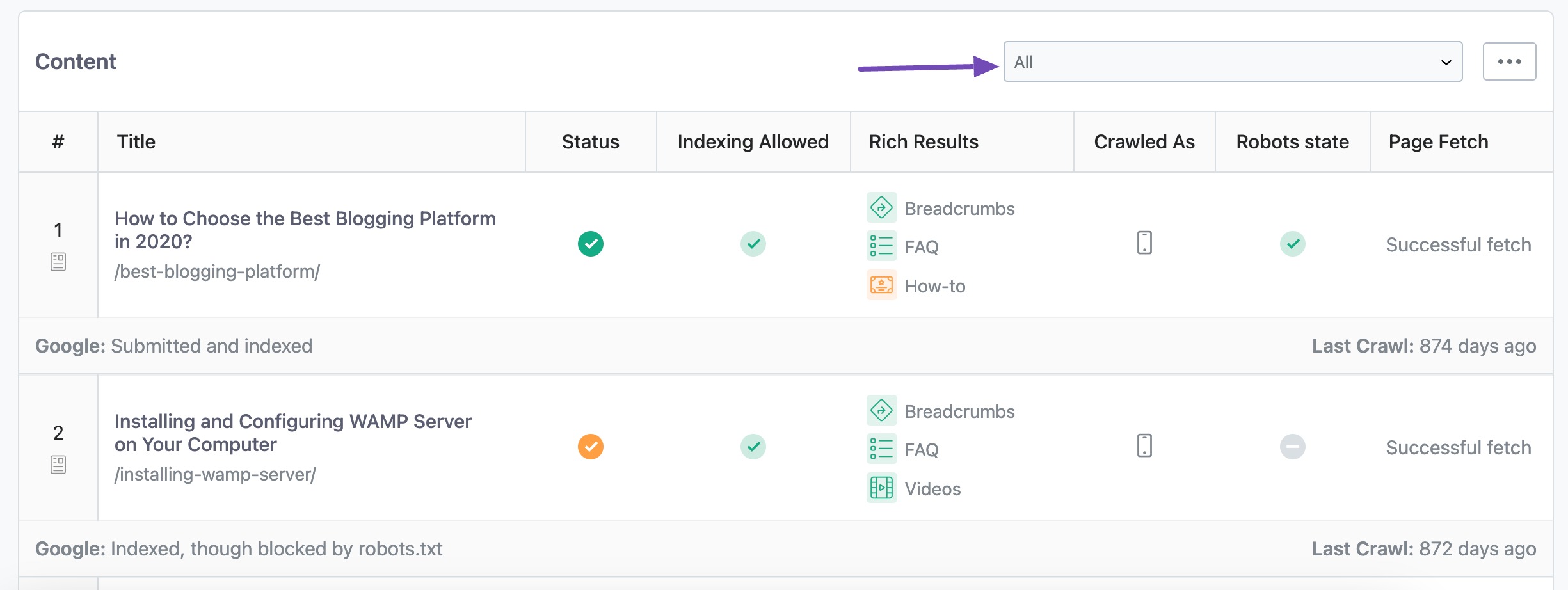Click the Title column header
The width and height of the screenshot is (1568, 590).
(x=136, y=142)
